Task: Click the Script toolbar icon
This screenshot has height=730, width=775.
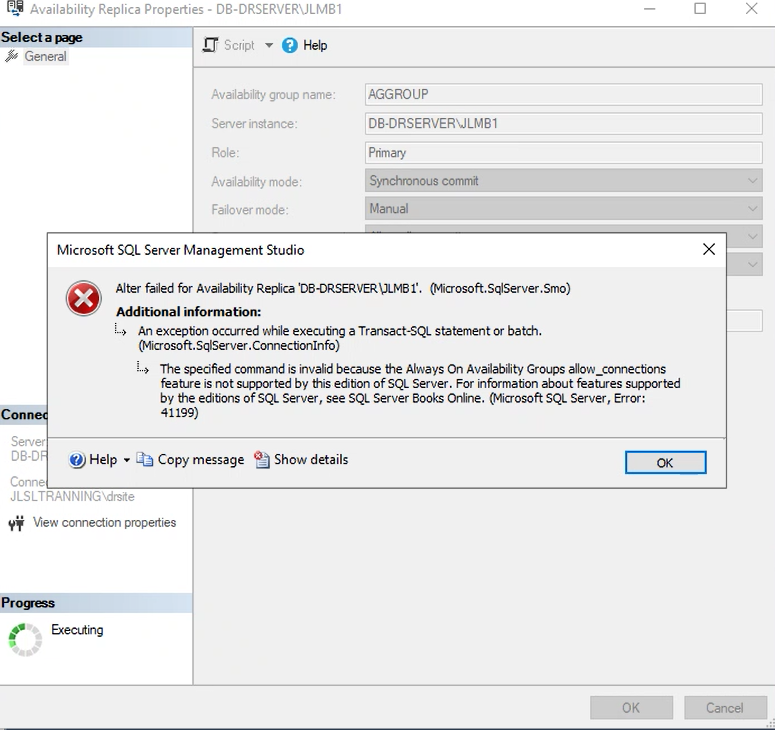Action: click(x=211, y=45)
